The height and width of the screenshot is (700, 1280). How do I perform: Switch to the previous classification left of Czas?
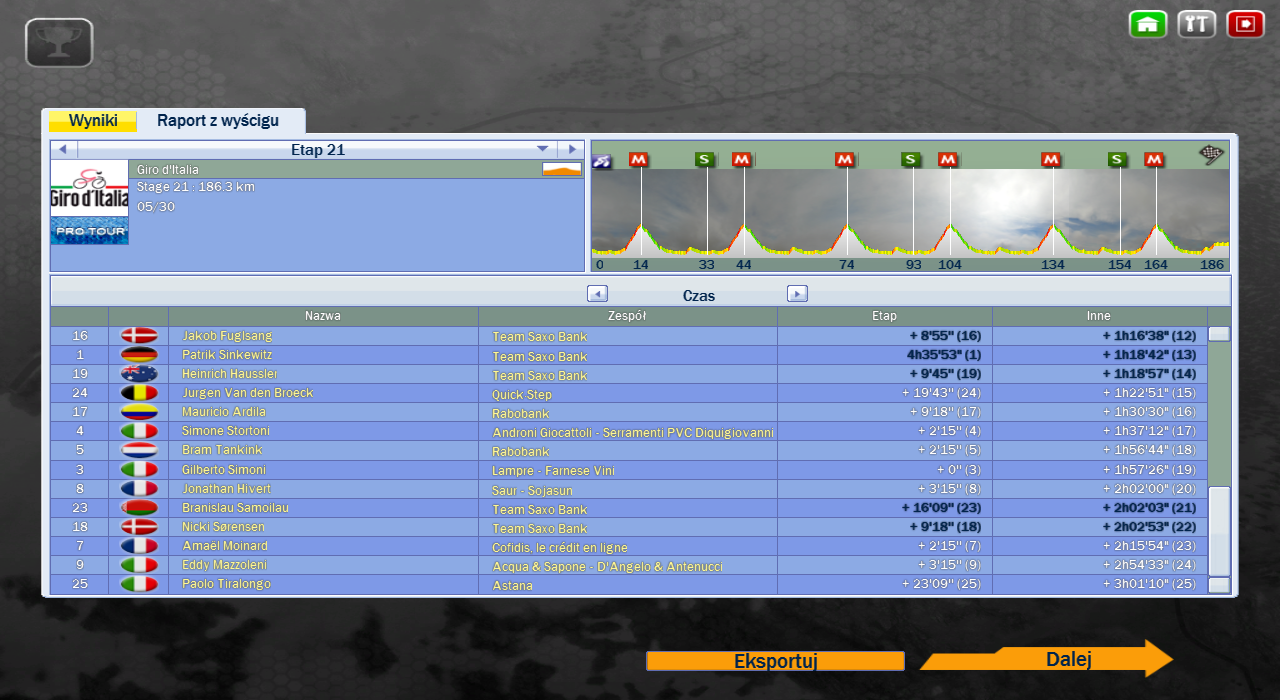pyautogui.click(x=597, y=294)
